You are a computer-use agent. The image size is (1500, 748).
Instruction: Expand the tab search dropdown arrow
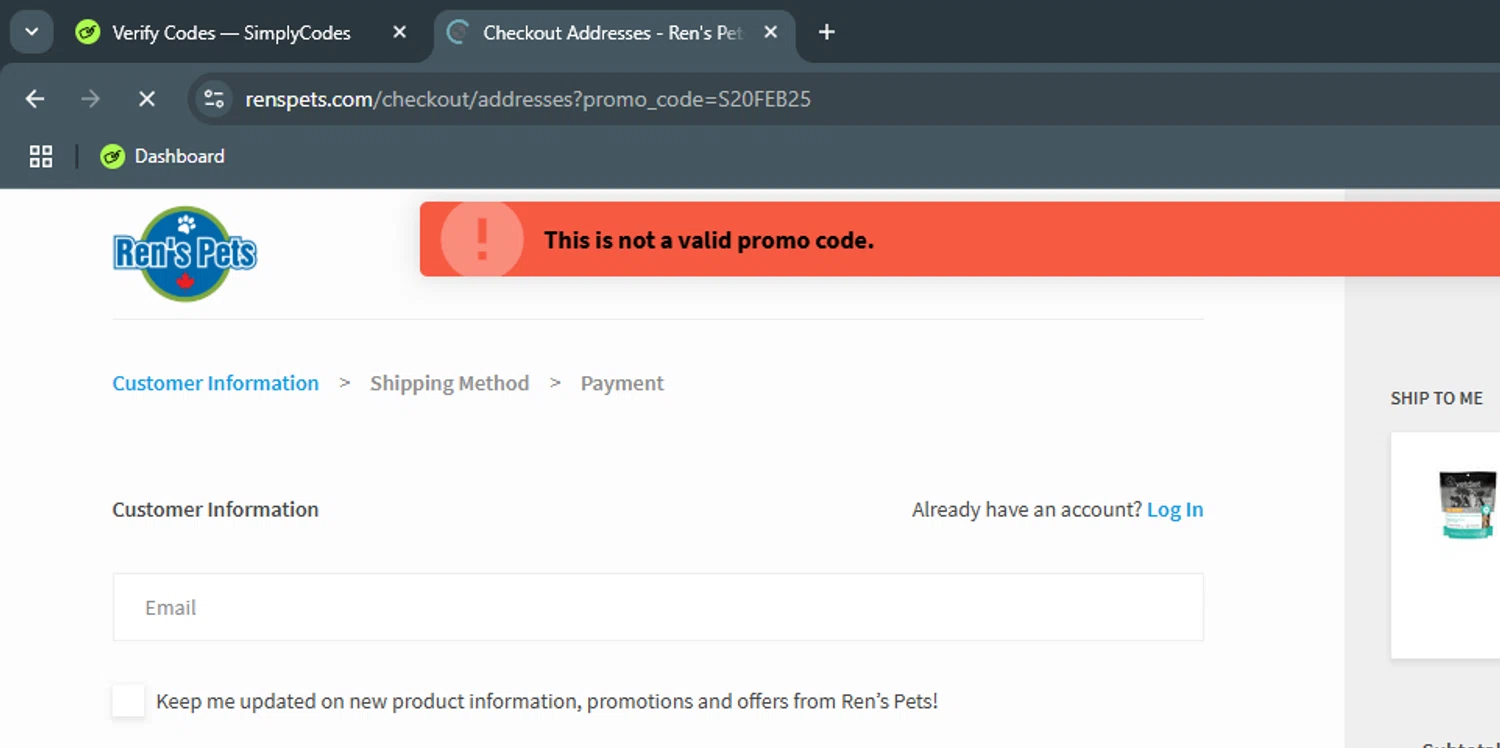coord(31,33)
